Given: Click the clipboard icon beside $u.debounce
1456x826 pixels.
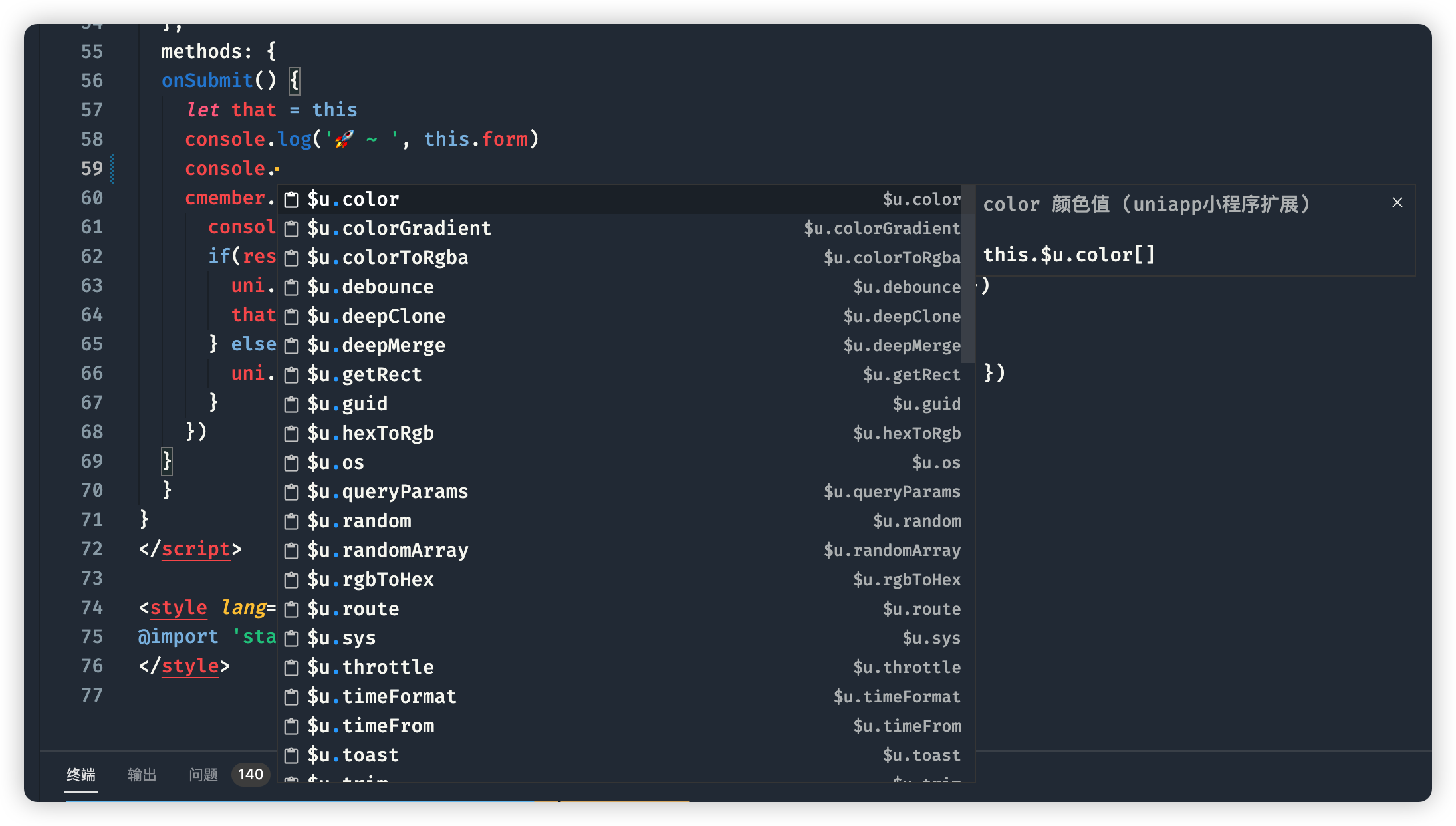Looking at the screenshot, I should [291, 287].
